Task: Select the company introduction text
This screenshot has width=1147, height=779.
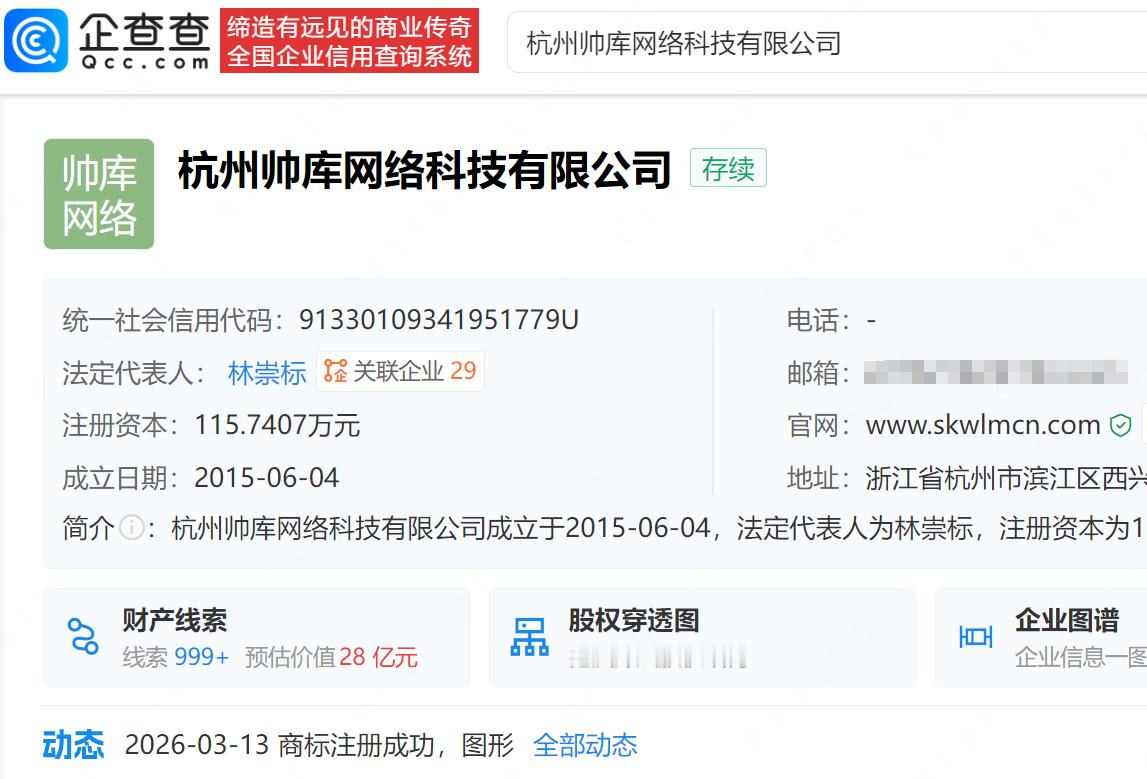Action: 658,527
